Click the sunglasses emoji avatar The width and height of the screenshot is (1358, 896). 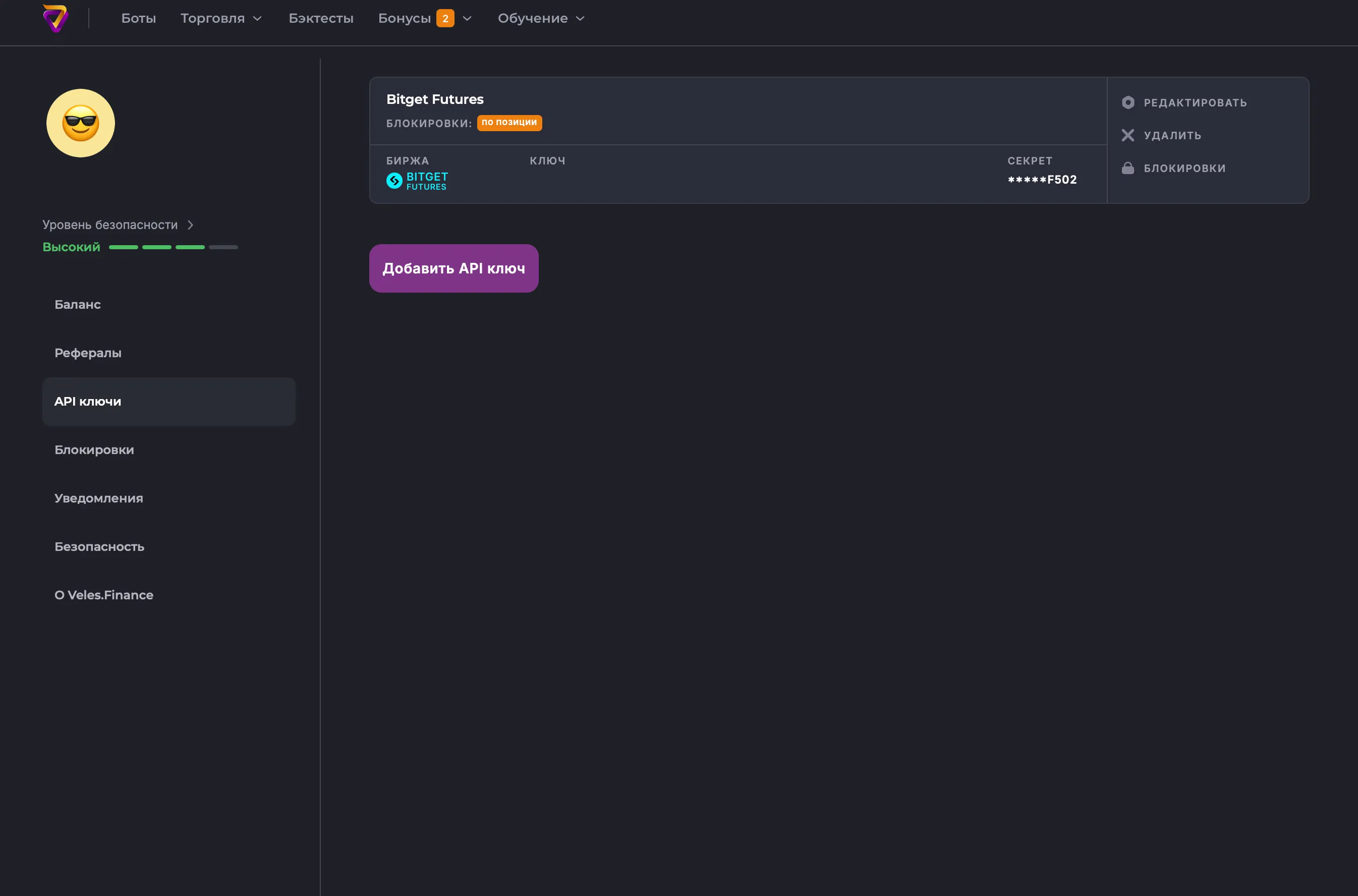(x=81, y=124)
